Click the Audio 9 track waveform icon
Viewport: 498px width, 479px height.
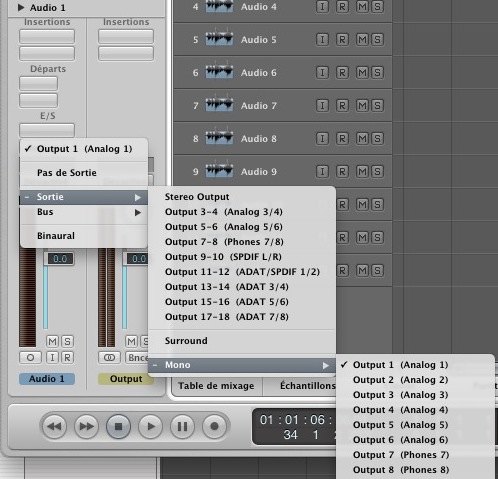pyautogui.click(x=219, y=170)
